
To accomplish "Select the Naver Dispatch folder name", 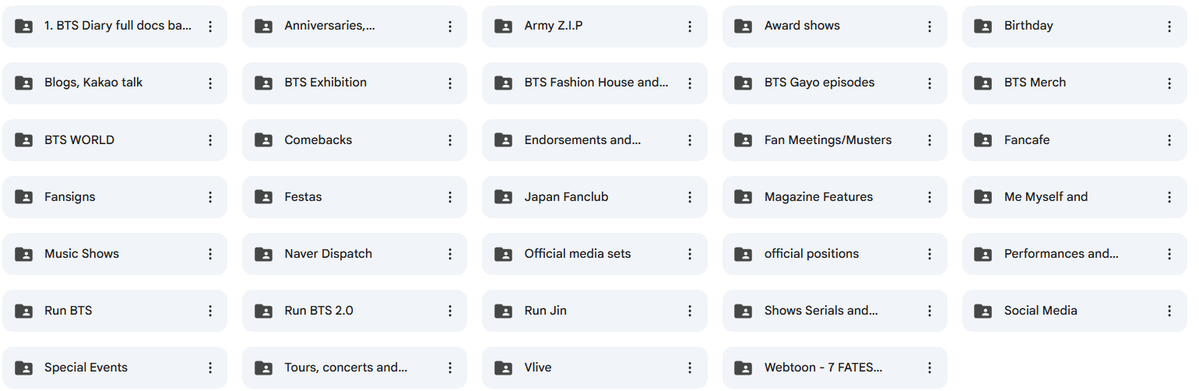I will [328, 254].
